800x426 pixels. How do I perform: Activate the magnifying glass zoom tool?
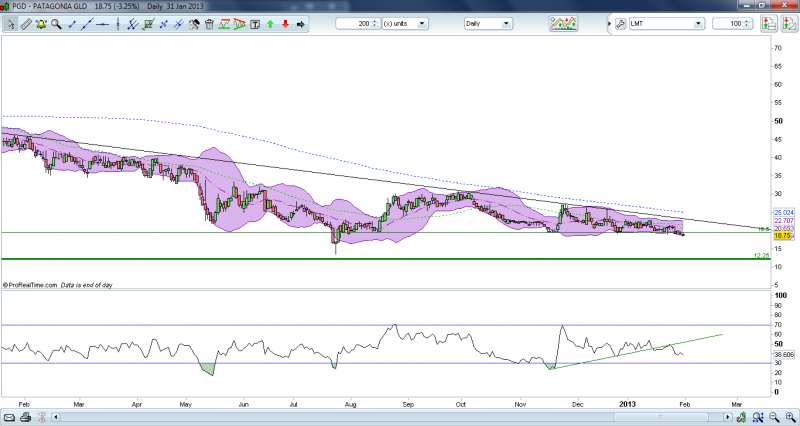[56, 23]
